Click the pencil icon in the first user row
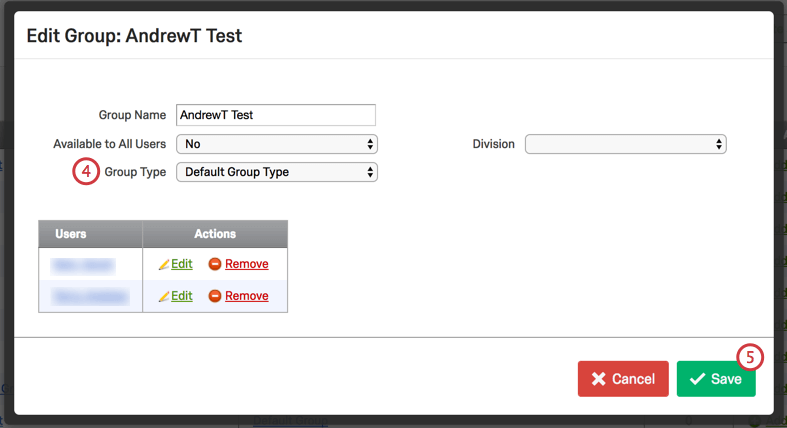 click(x=164, y=264)
